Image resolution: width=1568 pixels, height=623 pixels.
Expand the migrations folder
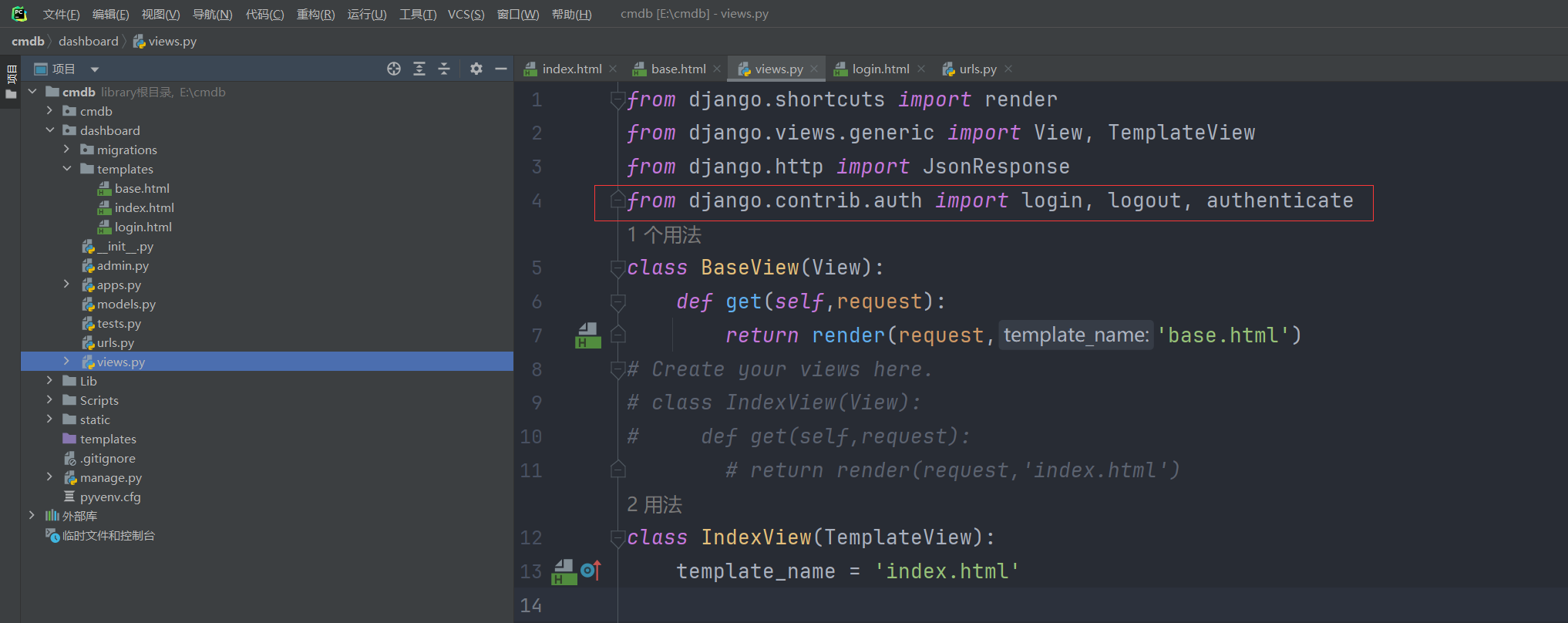click(x=66, y=150)
